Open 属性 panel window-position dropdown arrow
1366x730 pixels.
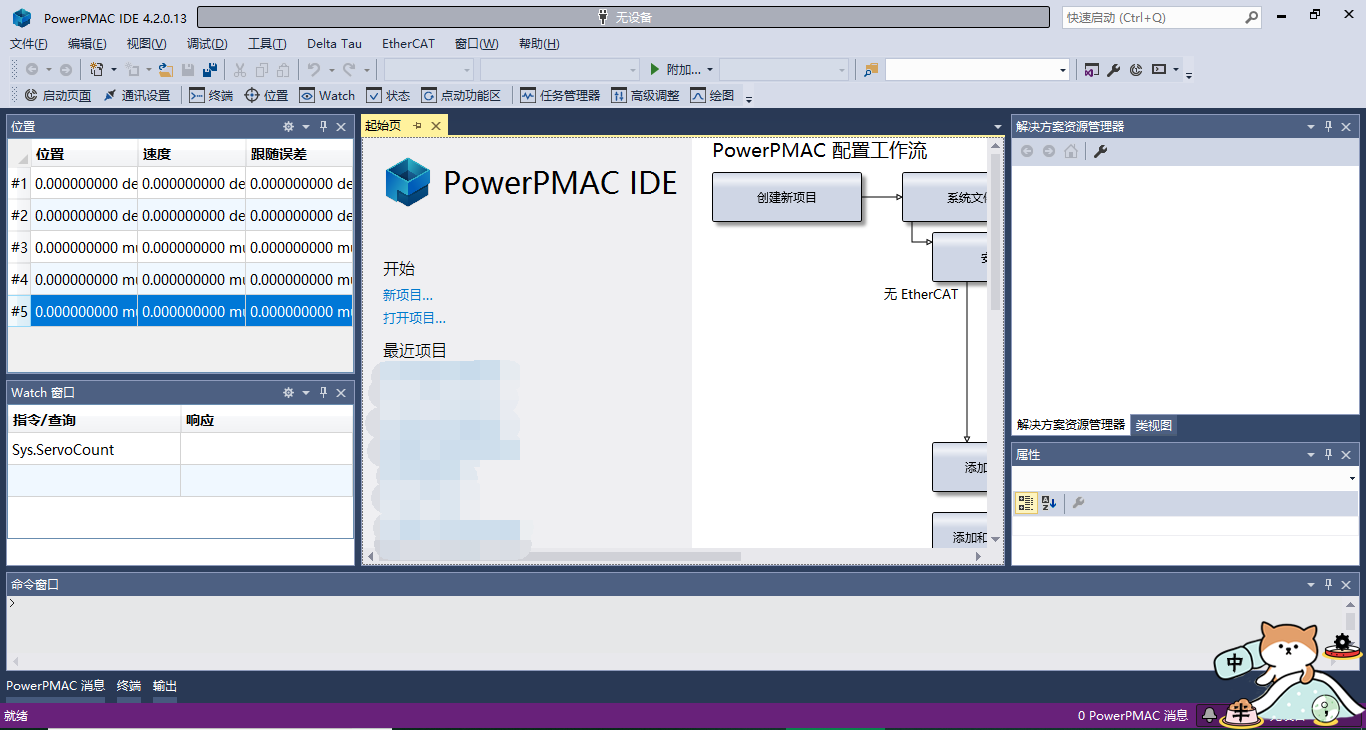pyautogui.click(x=1311, y=455)
